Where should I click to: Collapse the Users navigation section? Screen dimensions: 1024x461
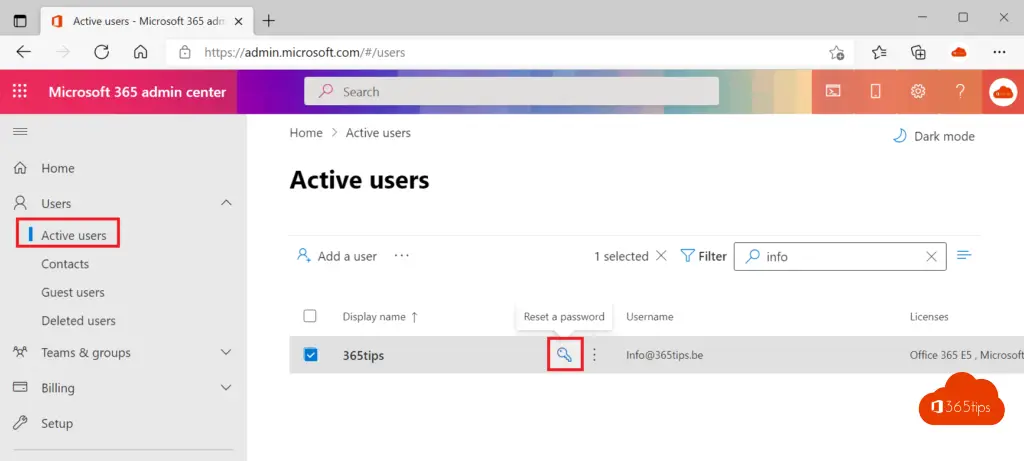tap(226, 203)
